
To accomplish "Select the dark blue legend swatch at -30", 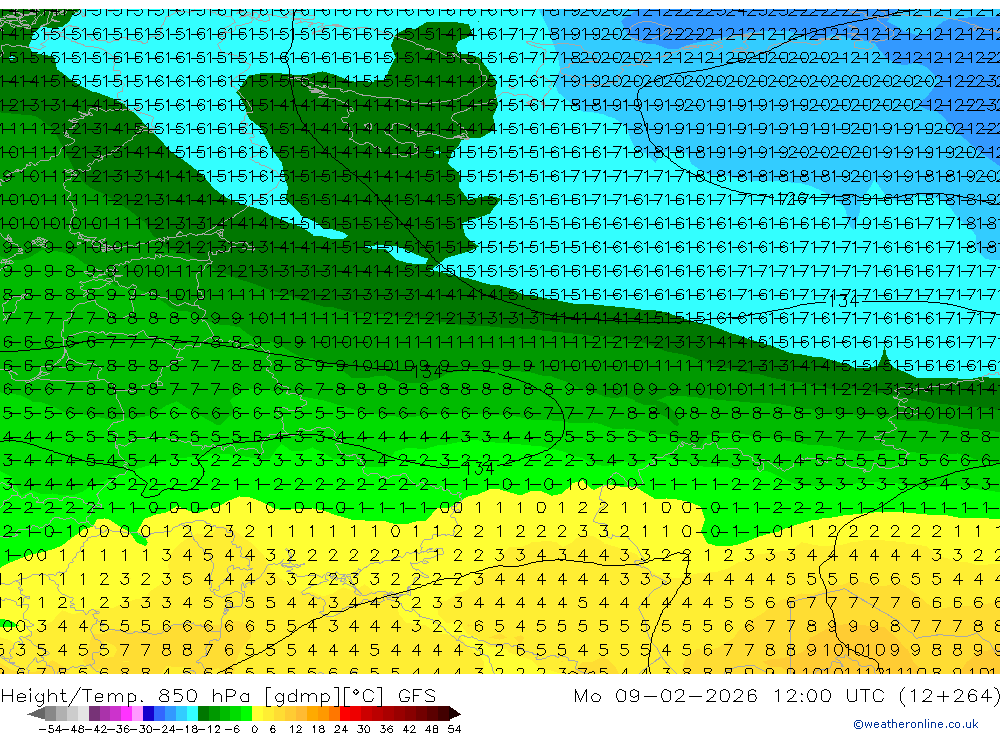I will 148,714.
